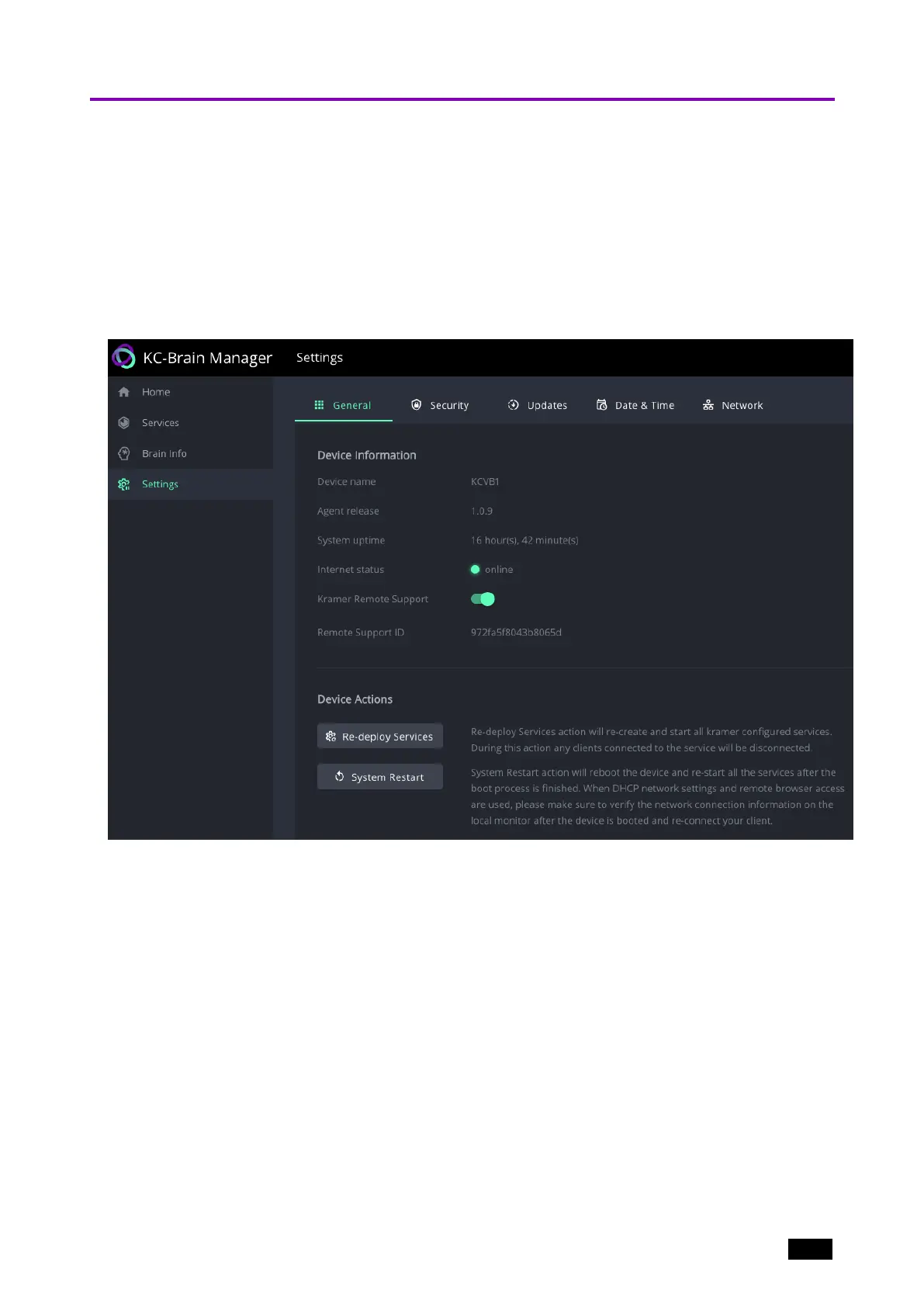Switch to the Updates tab
Viewport: 924px width, 1307px height.
[537, 405]
